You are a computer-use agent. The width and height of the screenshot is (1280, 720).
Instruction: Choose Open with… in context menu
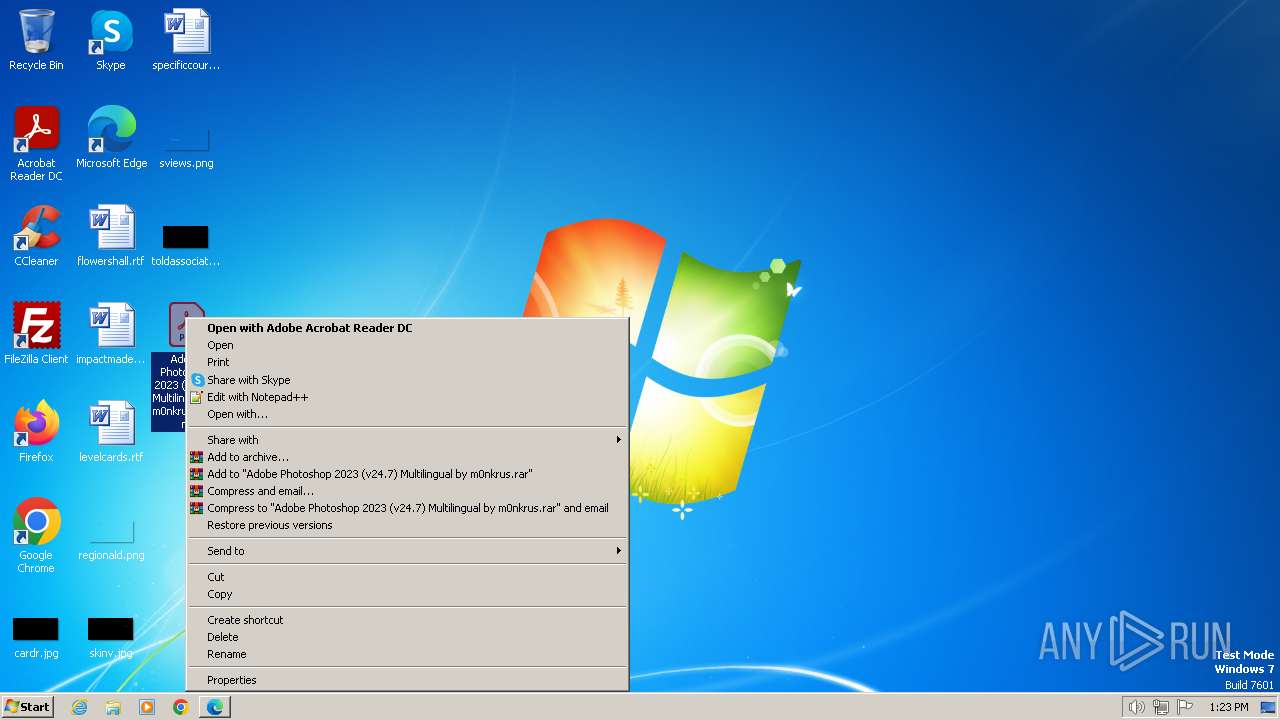click(407, 414)
